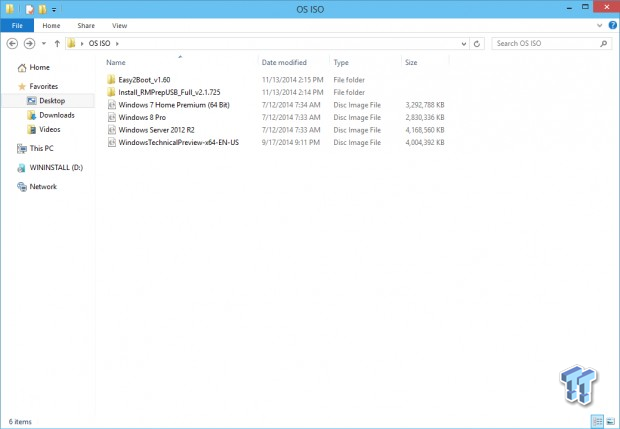
Task: Switch to the Home ribbon tab
Action: (51, 26)
